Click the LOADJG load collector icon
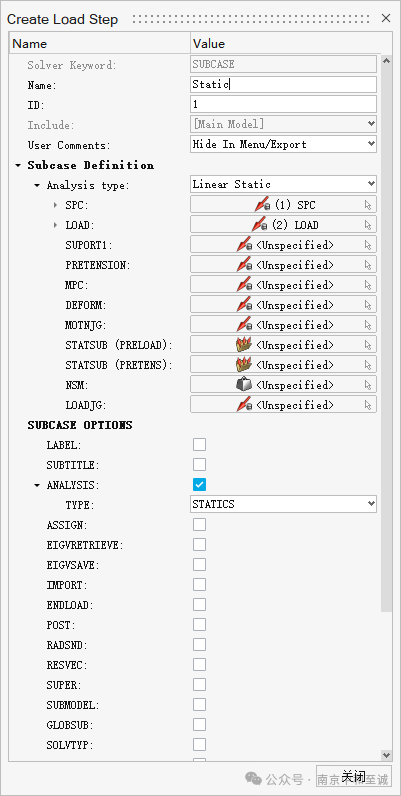The image size is (401, 796). (244, 405)
